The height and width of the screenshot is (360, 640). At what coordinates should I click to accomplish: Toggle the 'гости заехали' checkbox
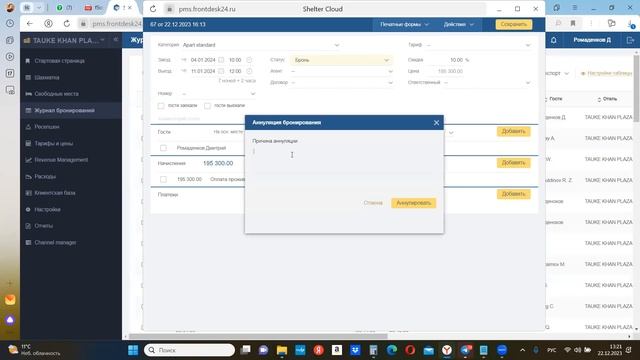click(161, 106)
